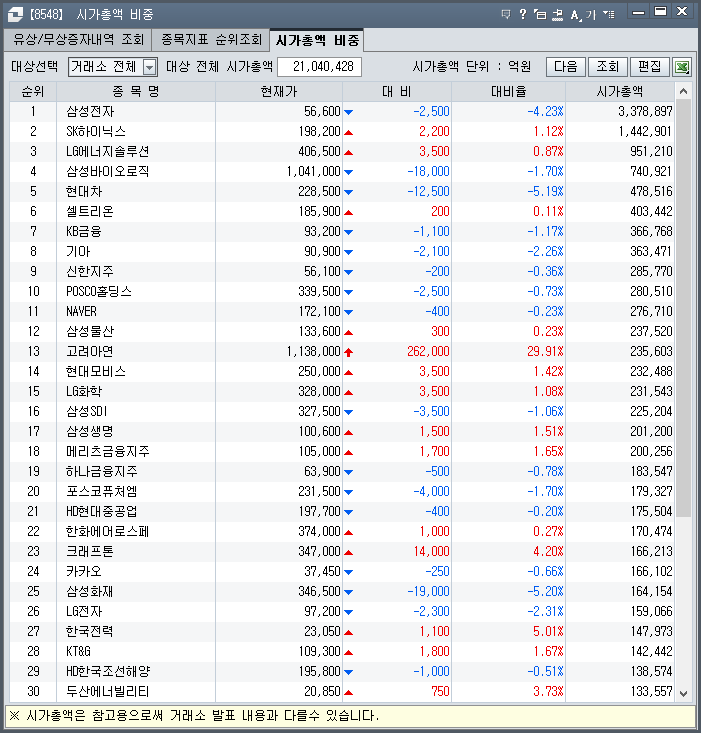Click the app logo icon in title bar
The width and height of the screenshot is (701, 733).
coord(15,14)
